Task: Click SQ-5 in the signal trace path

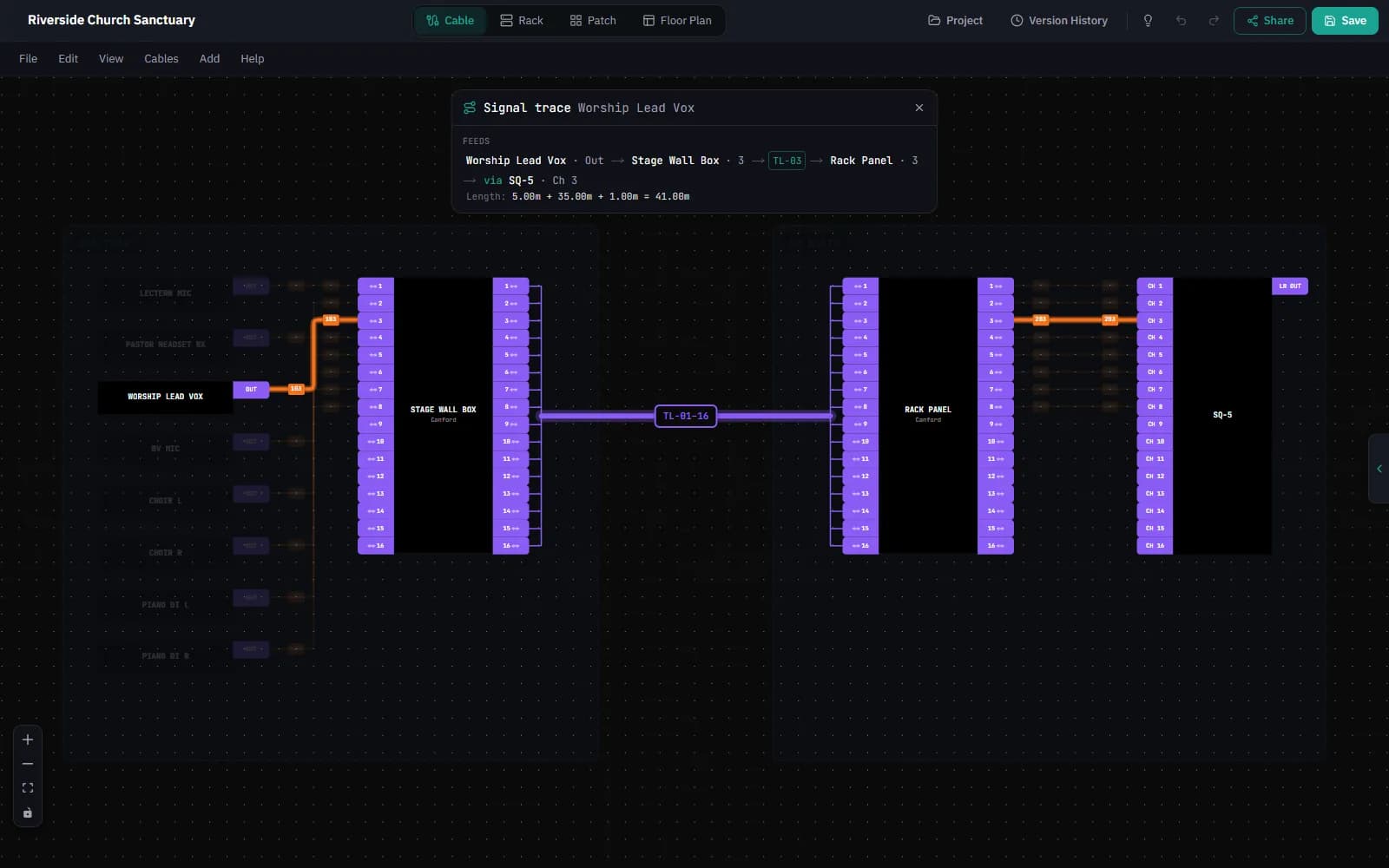Action: click(521, 181)
